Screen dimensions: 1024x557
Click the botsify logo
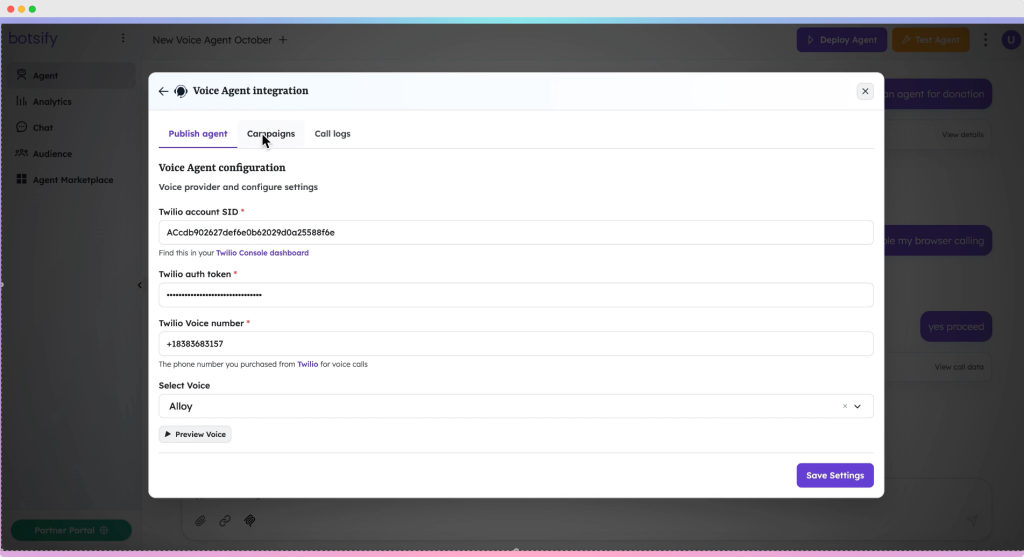(x=33, y=39)
